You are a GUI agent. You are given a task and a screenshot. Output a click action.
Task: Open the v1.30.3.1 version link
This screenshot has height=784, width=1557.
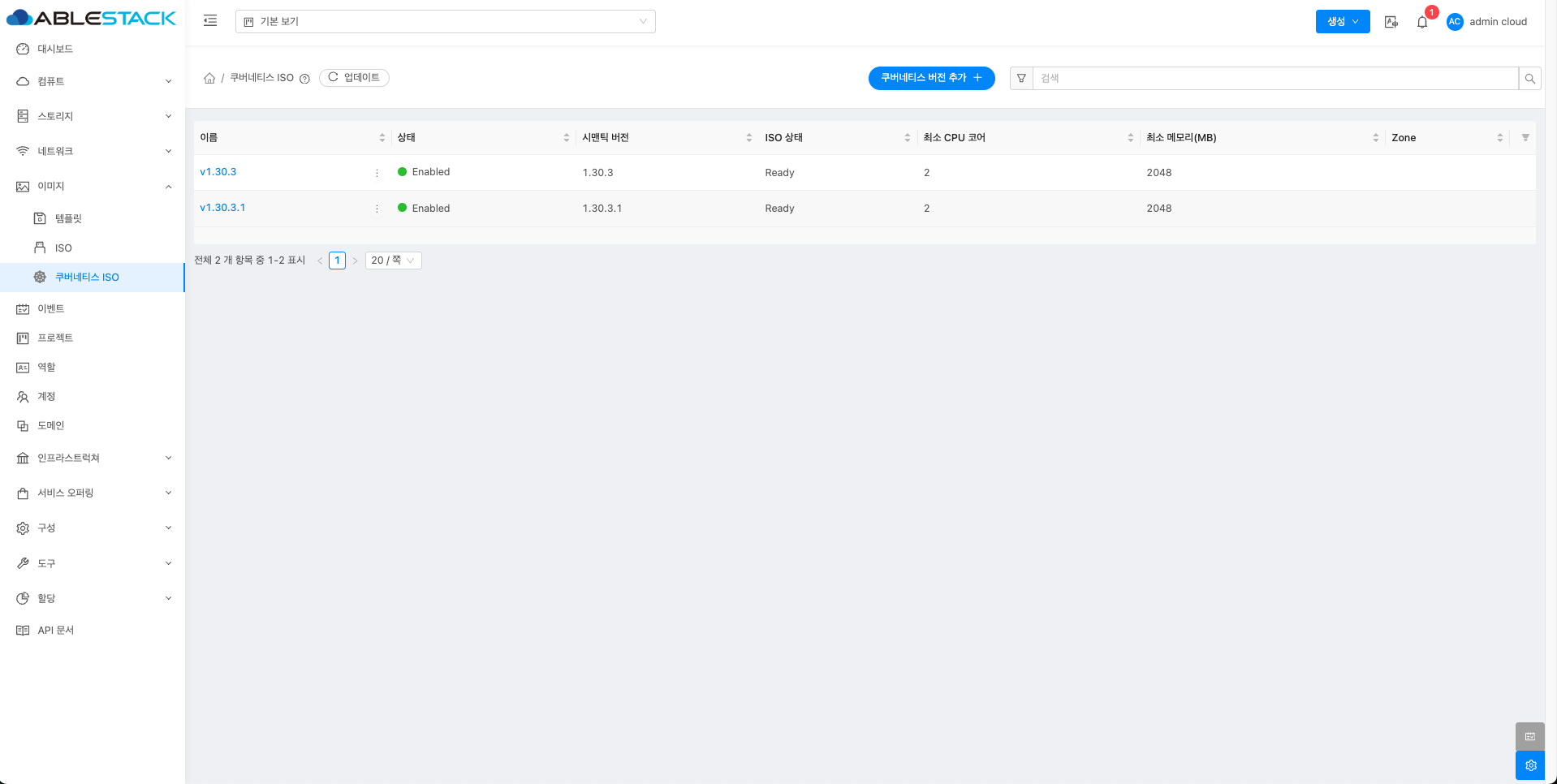[222, 208]
